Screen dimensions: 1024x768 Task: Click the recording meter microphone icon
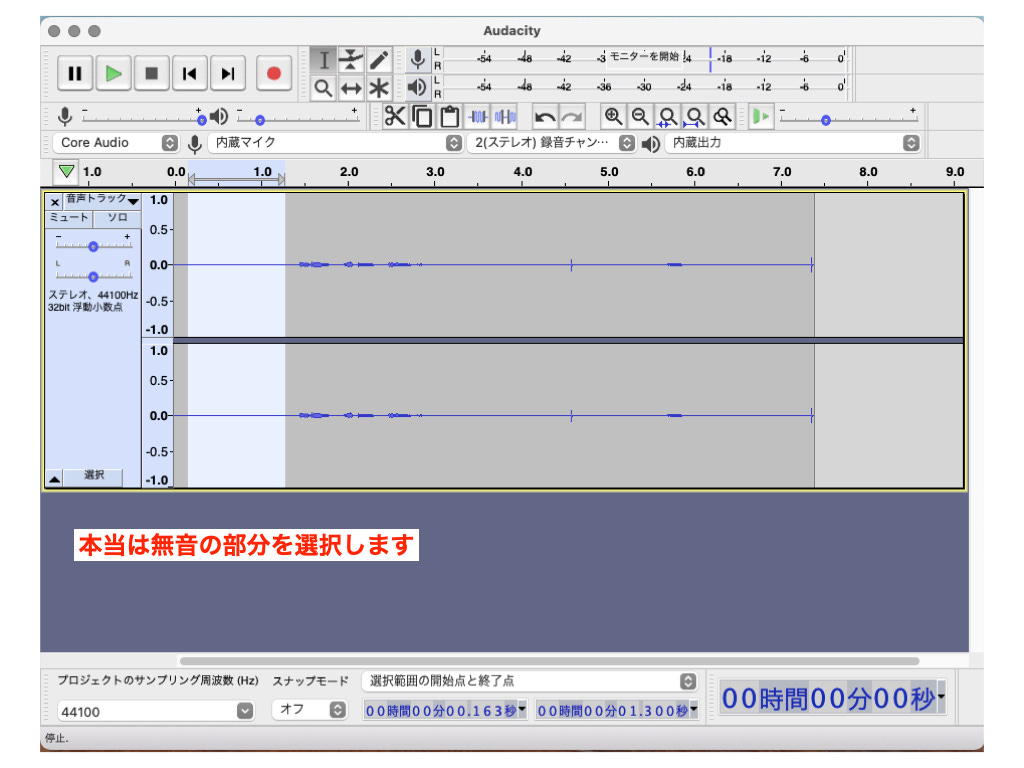(417, 59)
